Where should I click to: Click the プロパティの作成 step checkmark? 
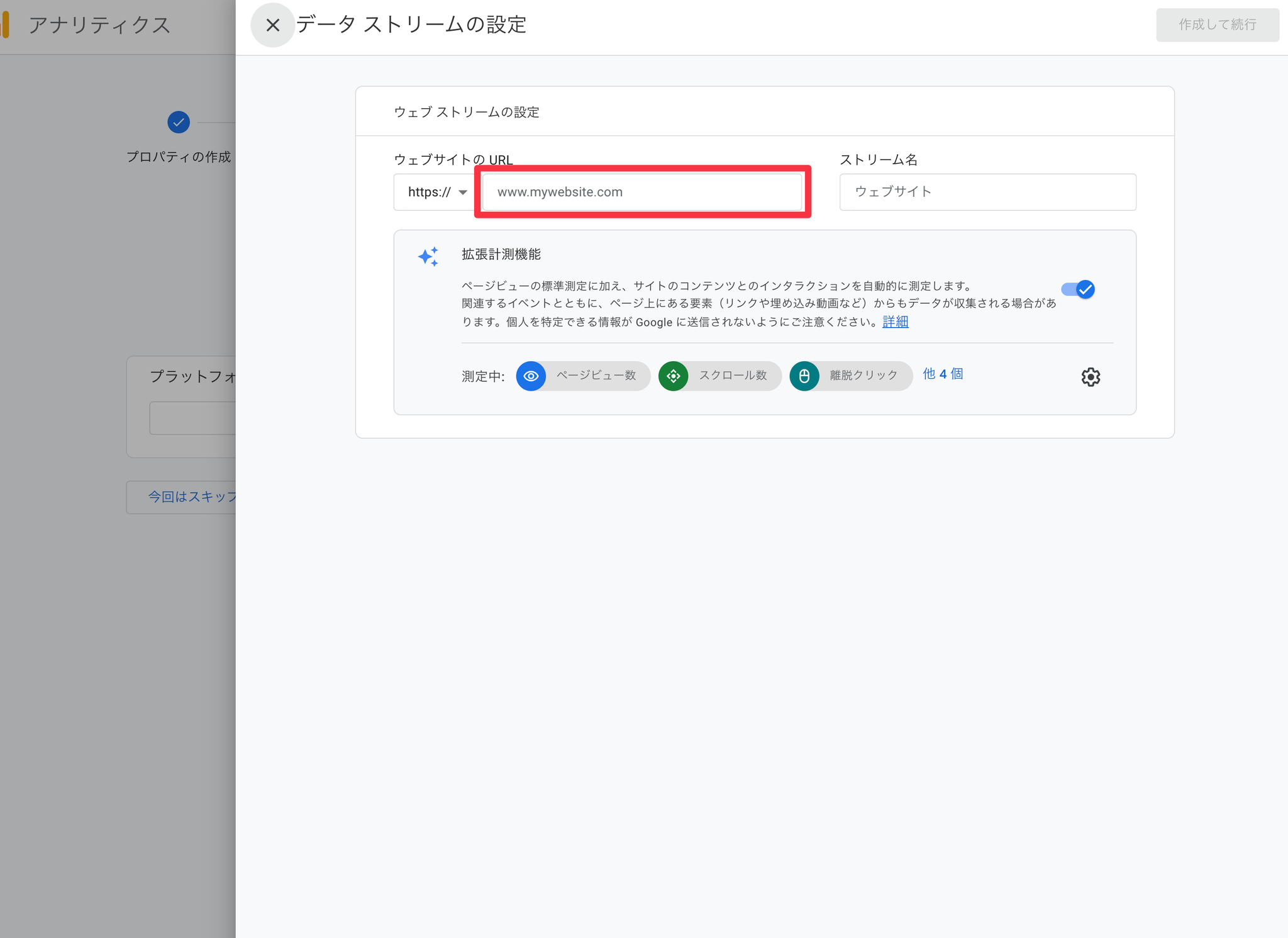[x=179, y=122]
